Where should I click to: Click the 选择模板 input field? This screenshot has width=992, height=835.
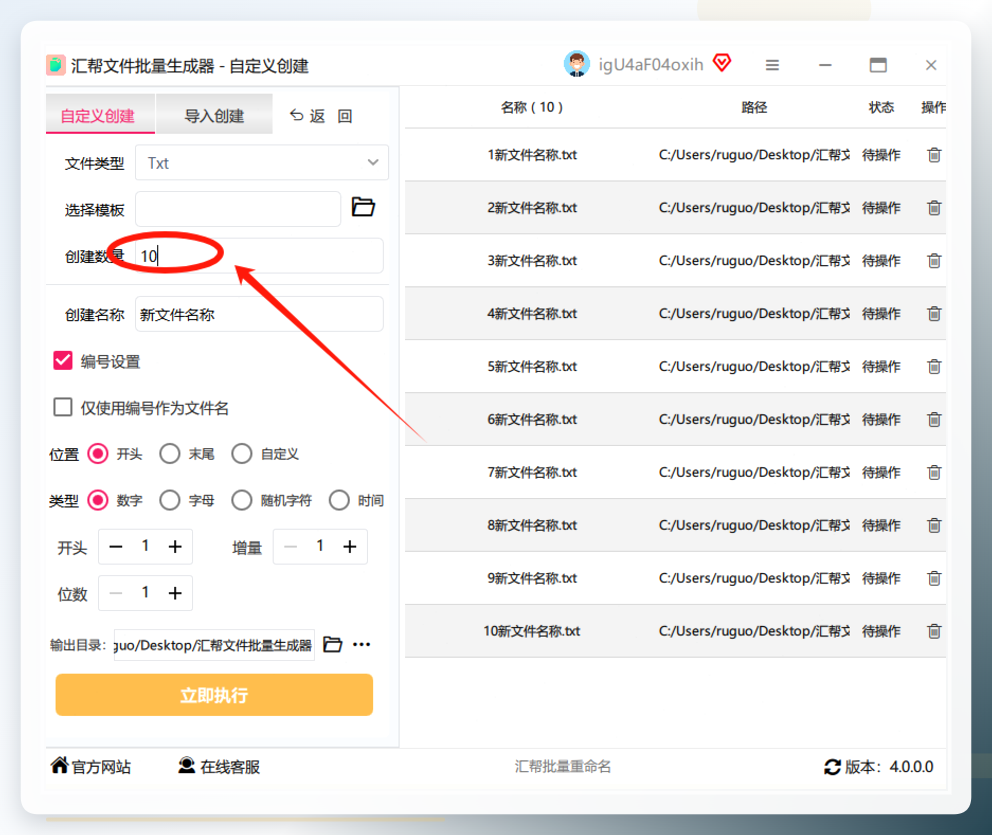tap(238, 209)
